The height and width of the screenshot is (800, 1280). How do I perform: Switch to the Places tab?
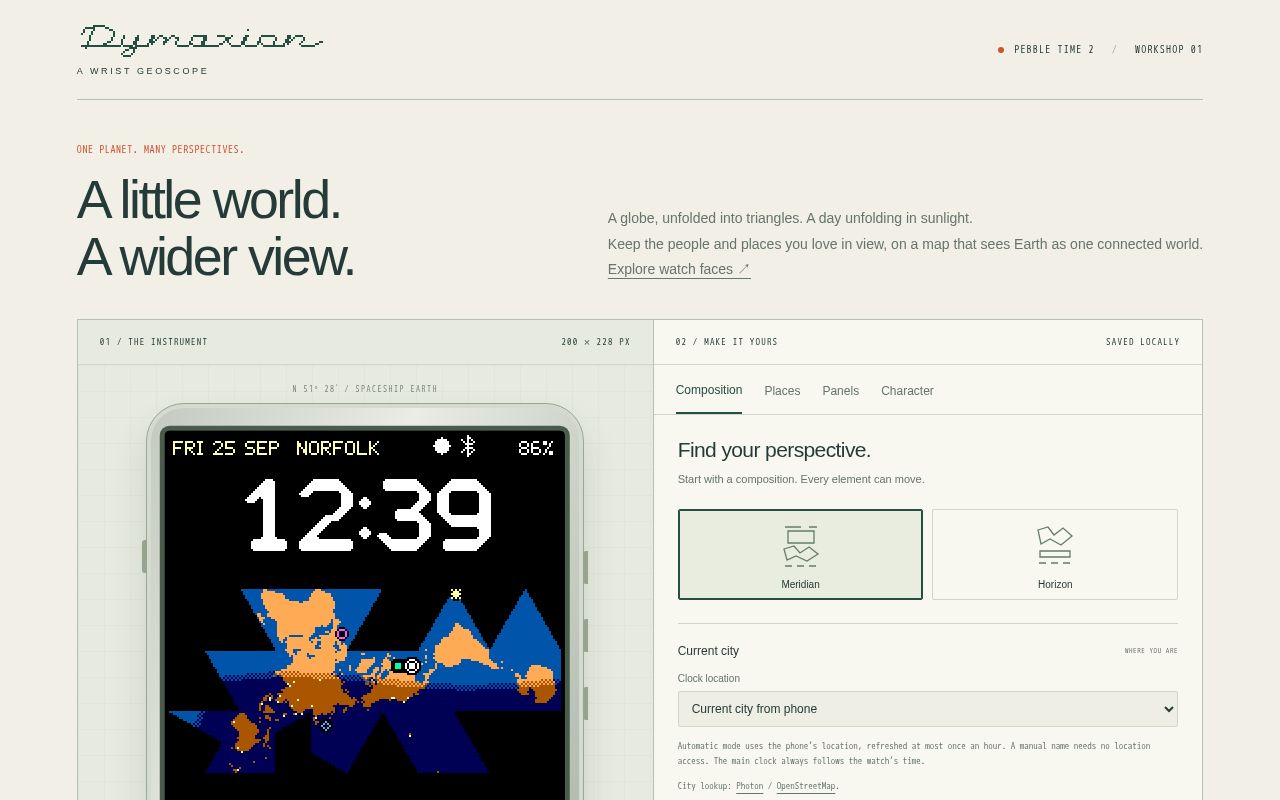782,391
